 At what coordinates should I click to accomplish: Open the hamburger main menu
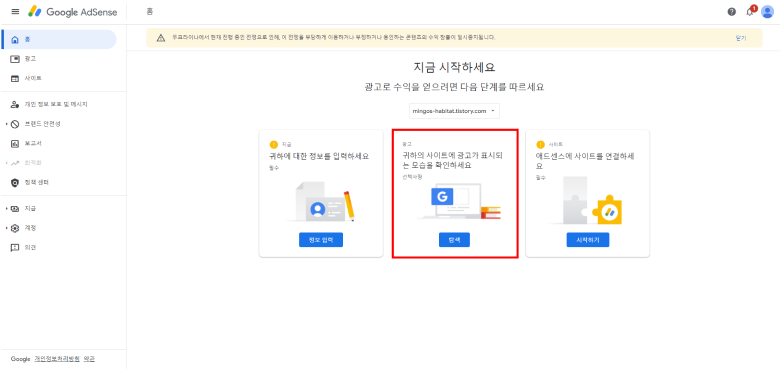point(15,11)
